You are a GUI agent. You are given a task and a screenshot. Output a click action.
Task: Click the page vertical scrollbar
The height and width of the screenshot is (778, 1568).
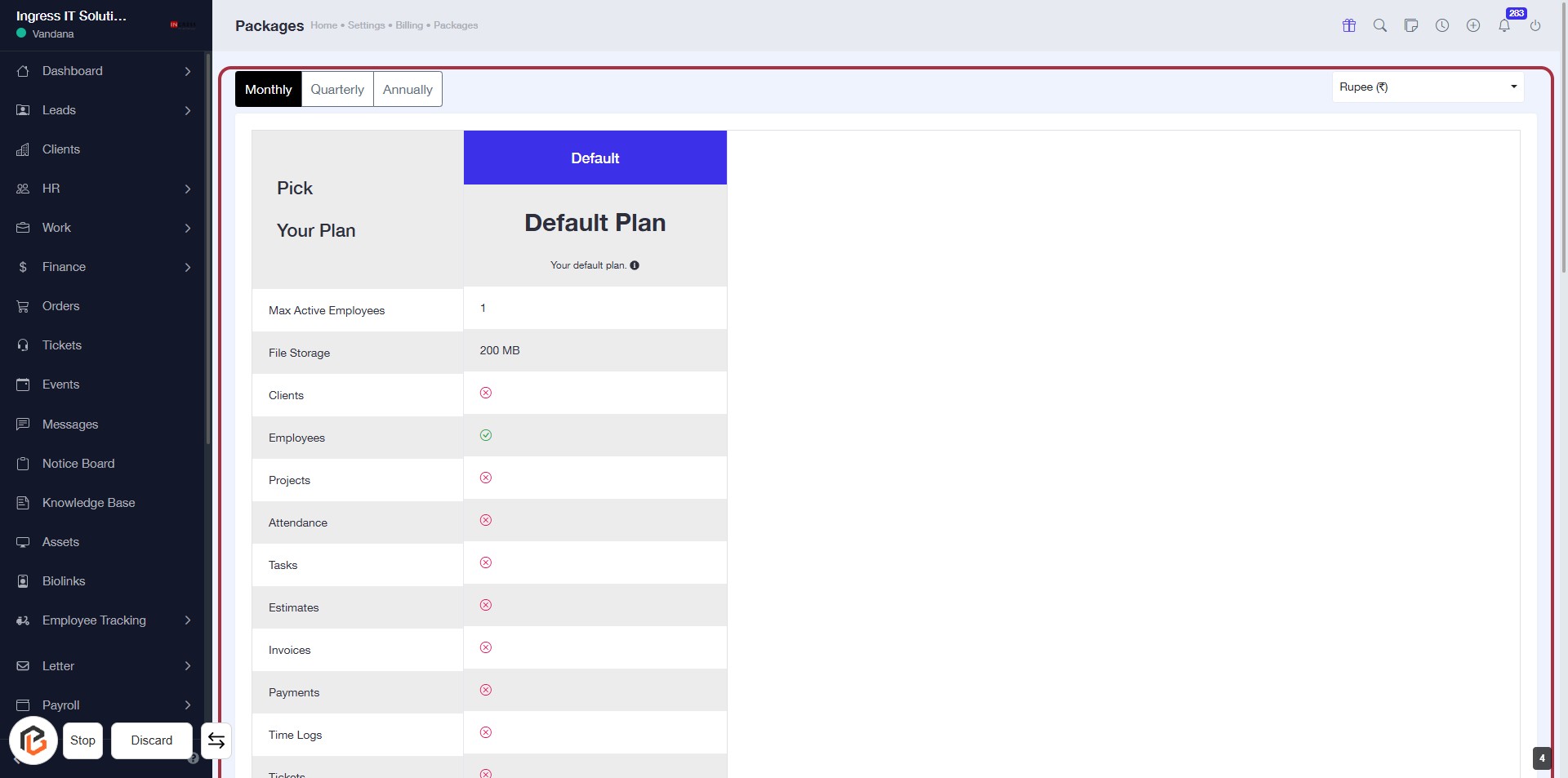click(1563, 163)
